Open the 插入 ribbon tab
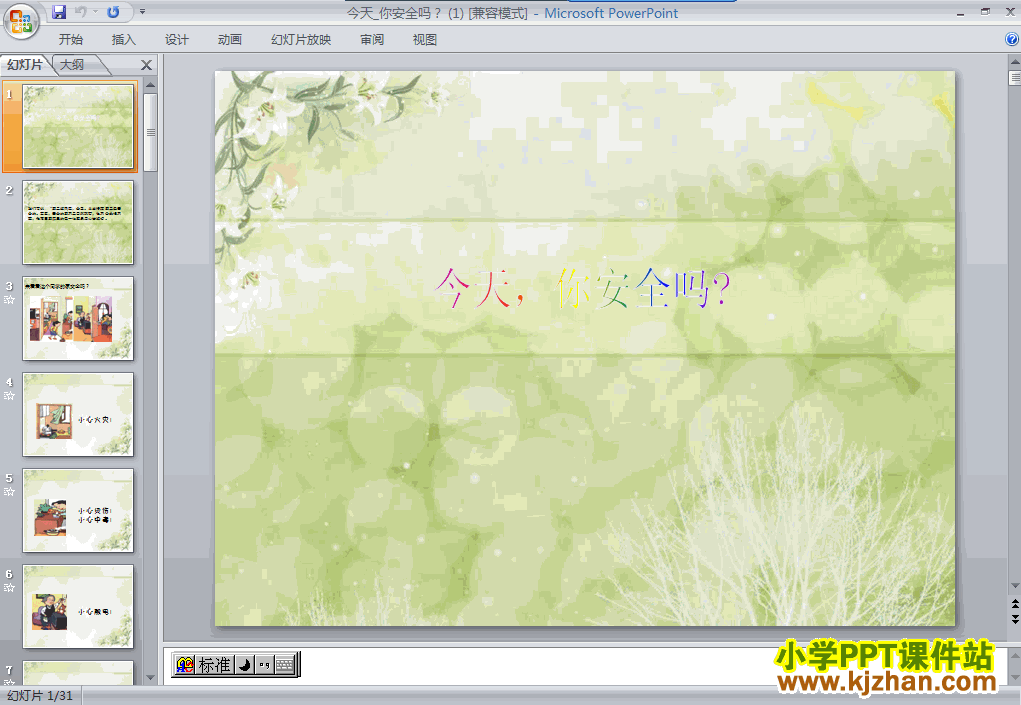 pos(124,40)
